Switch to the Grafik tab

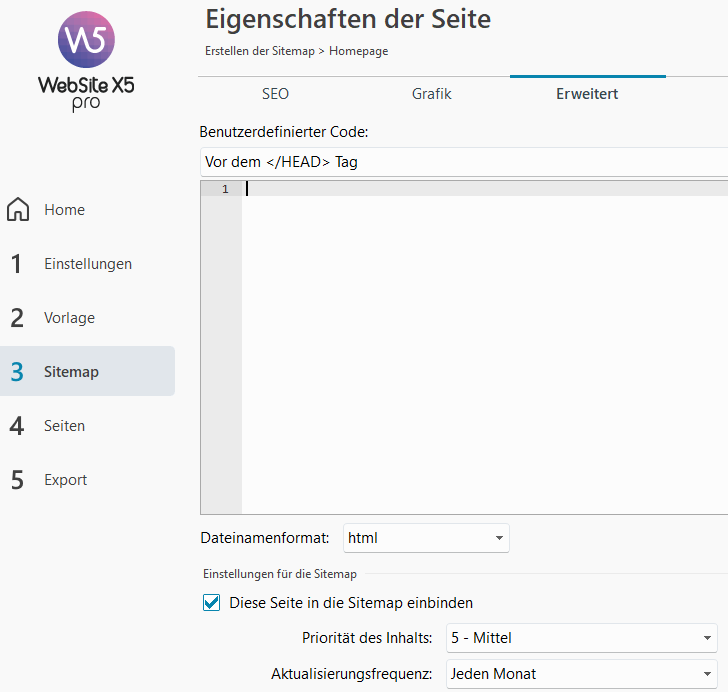tap(431, 94)
